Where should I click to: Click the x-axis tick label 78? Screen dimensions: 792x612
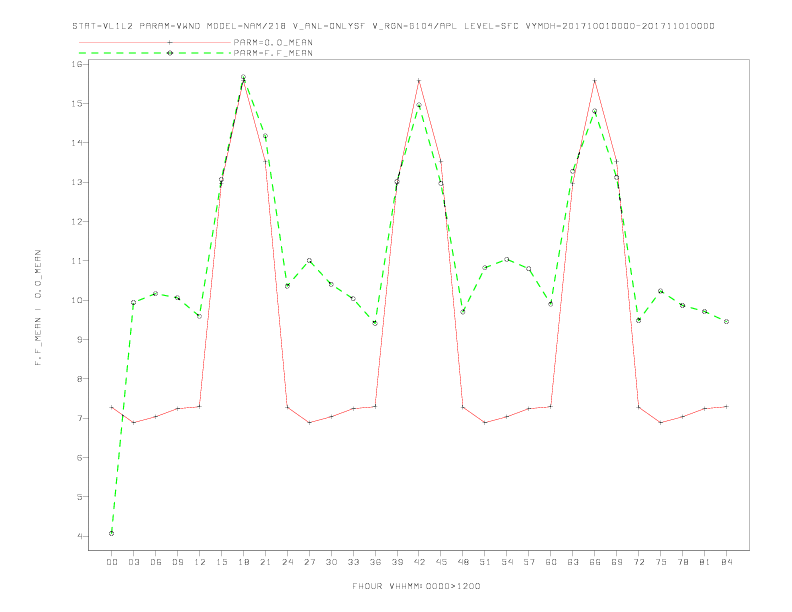pos(683,562)
